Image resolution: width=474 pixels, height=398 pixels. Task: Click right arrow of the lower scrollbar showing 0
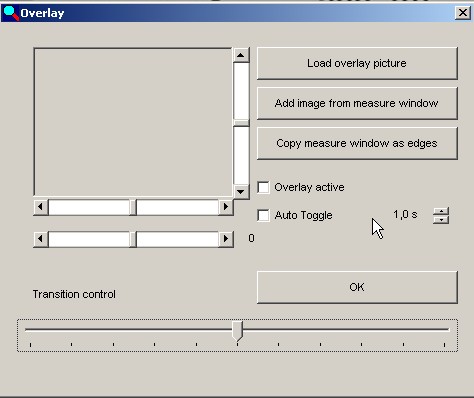[x=226, y=239]
